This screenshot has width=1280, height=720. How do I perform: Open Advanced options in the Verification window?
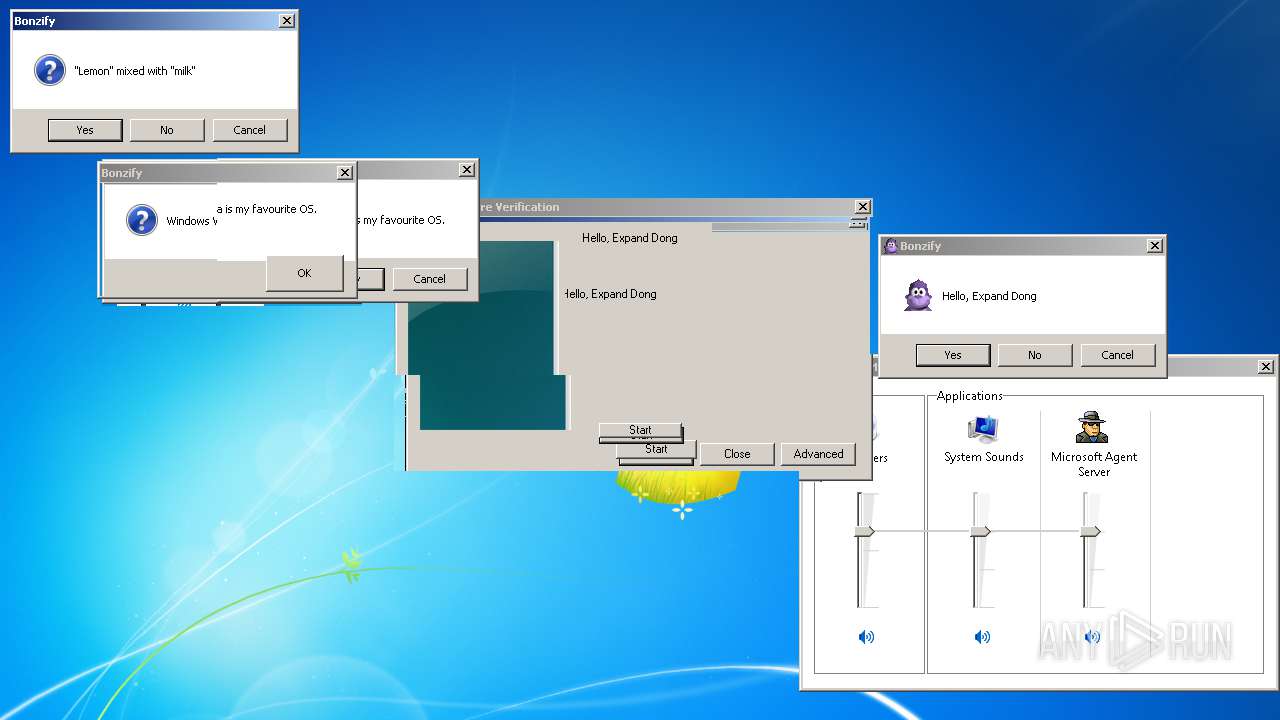[x=819, y=454]
